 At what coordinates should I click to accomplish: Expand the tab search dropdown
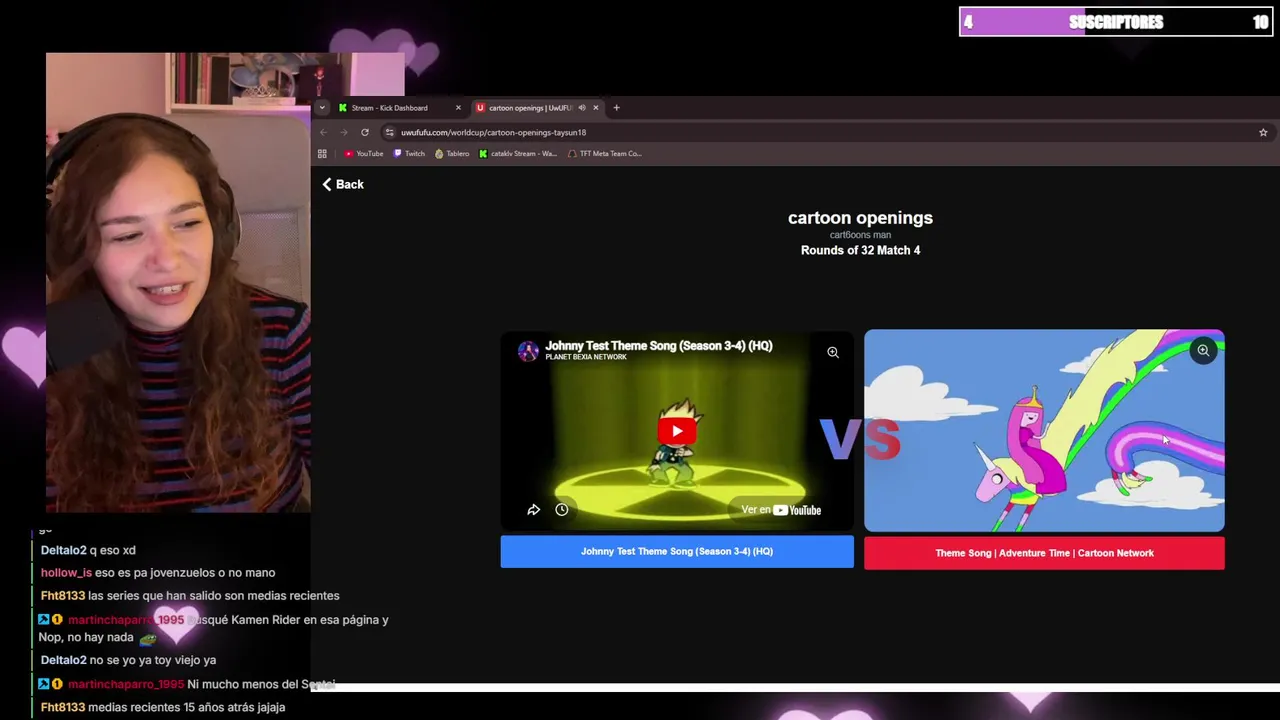pos(322,108)
